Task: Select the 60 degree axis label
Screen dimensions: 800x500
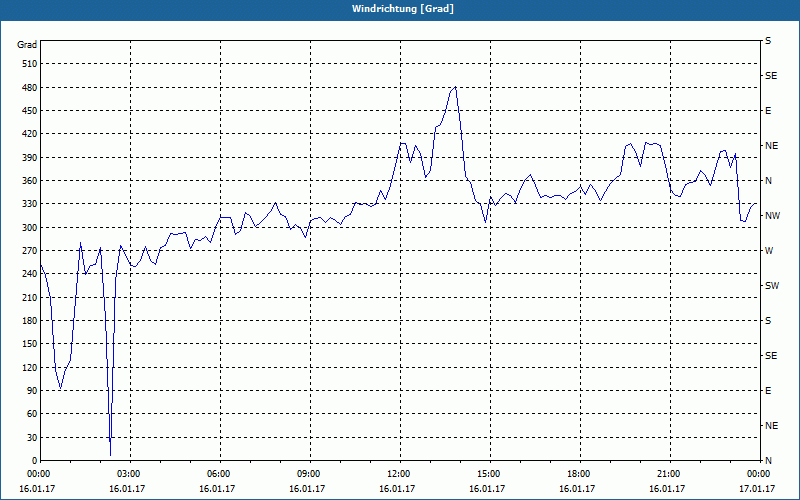Action: point(32,414)
